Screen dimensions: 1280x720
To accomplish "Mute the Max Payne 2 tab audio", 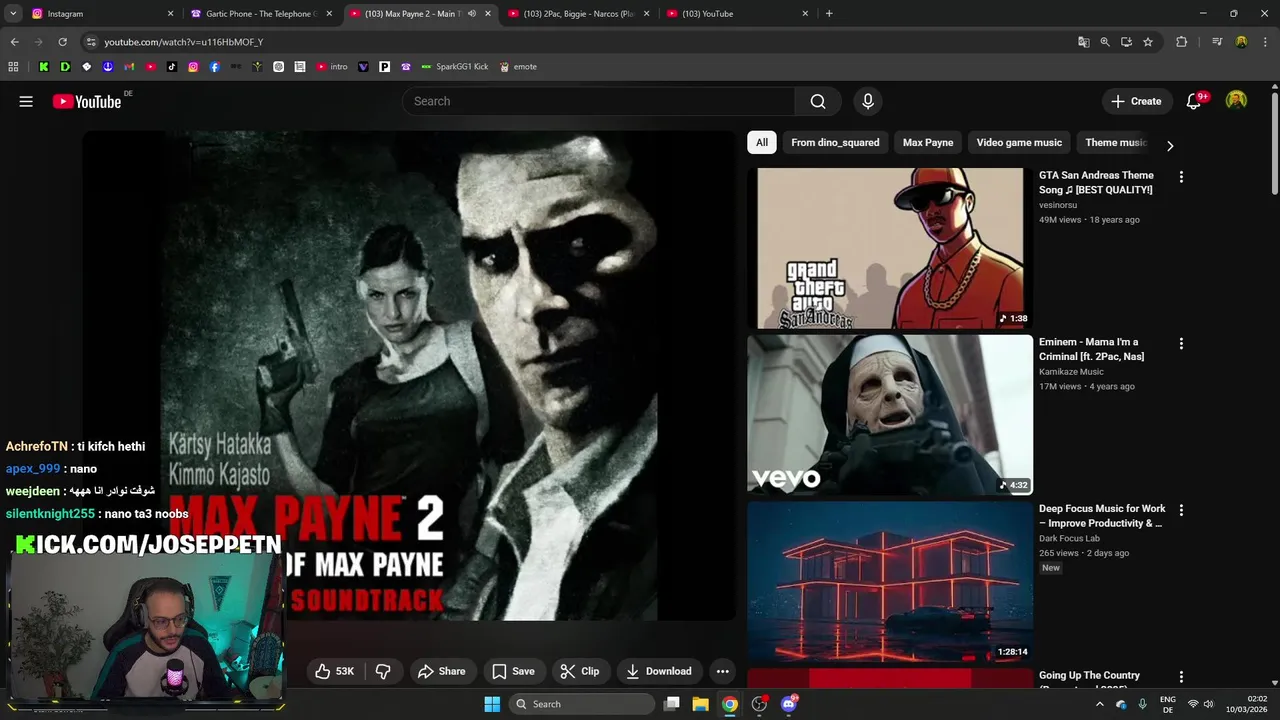I will click(x=472, y=14).
